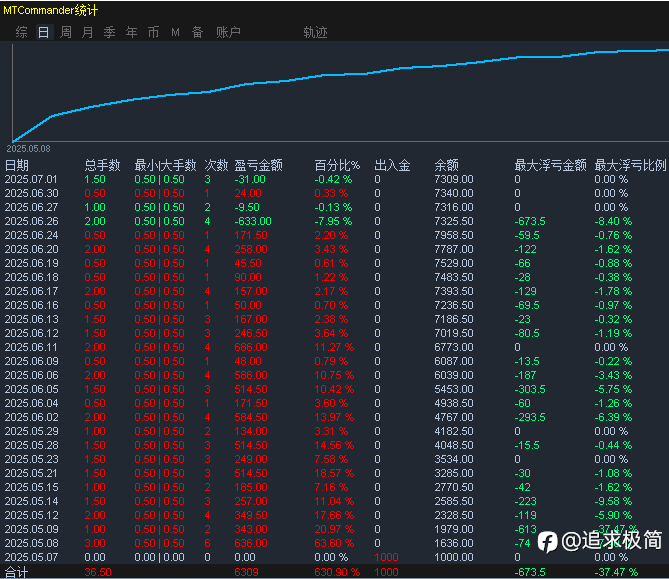Click total profit 6309
669x579 pixels.
(246, 572)
